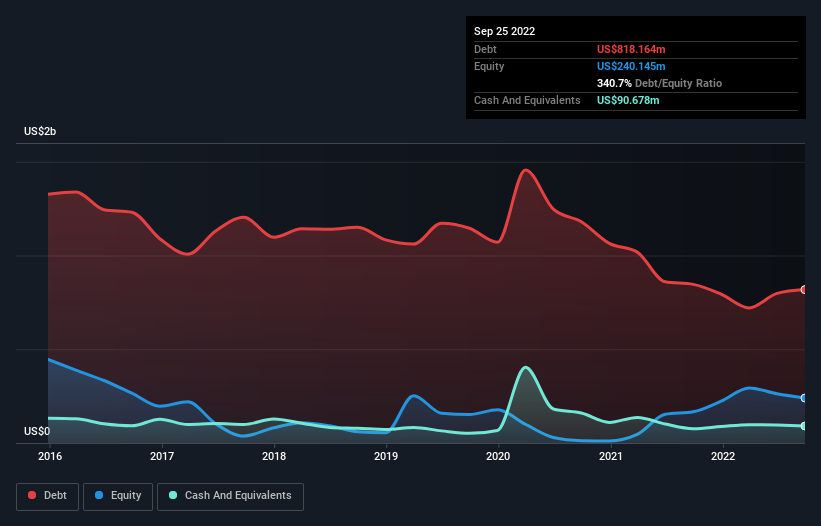Image resolution: width=821 pixels, height=526 pixels.
Task: Click Cash And Equivalents label in tooltip
Action: pos(527,100)
